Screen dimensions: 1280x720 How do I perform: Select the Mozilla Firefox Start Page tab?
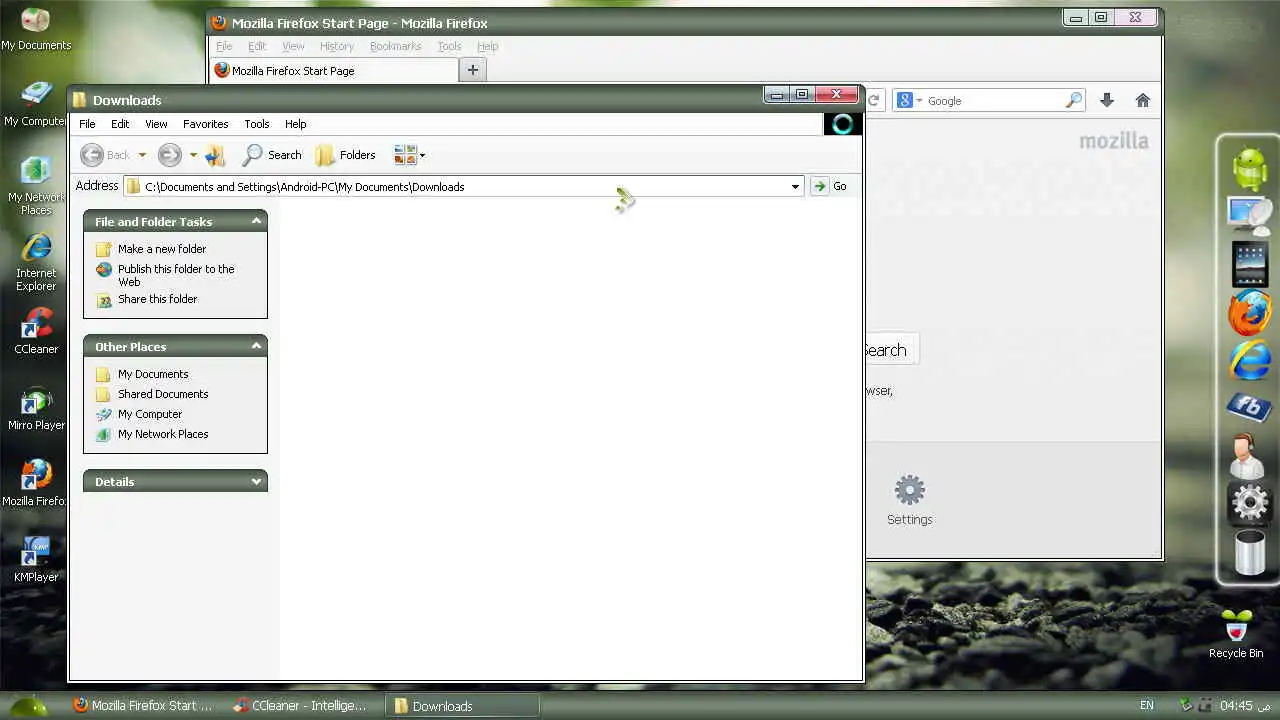334,71
